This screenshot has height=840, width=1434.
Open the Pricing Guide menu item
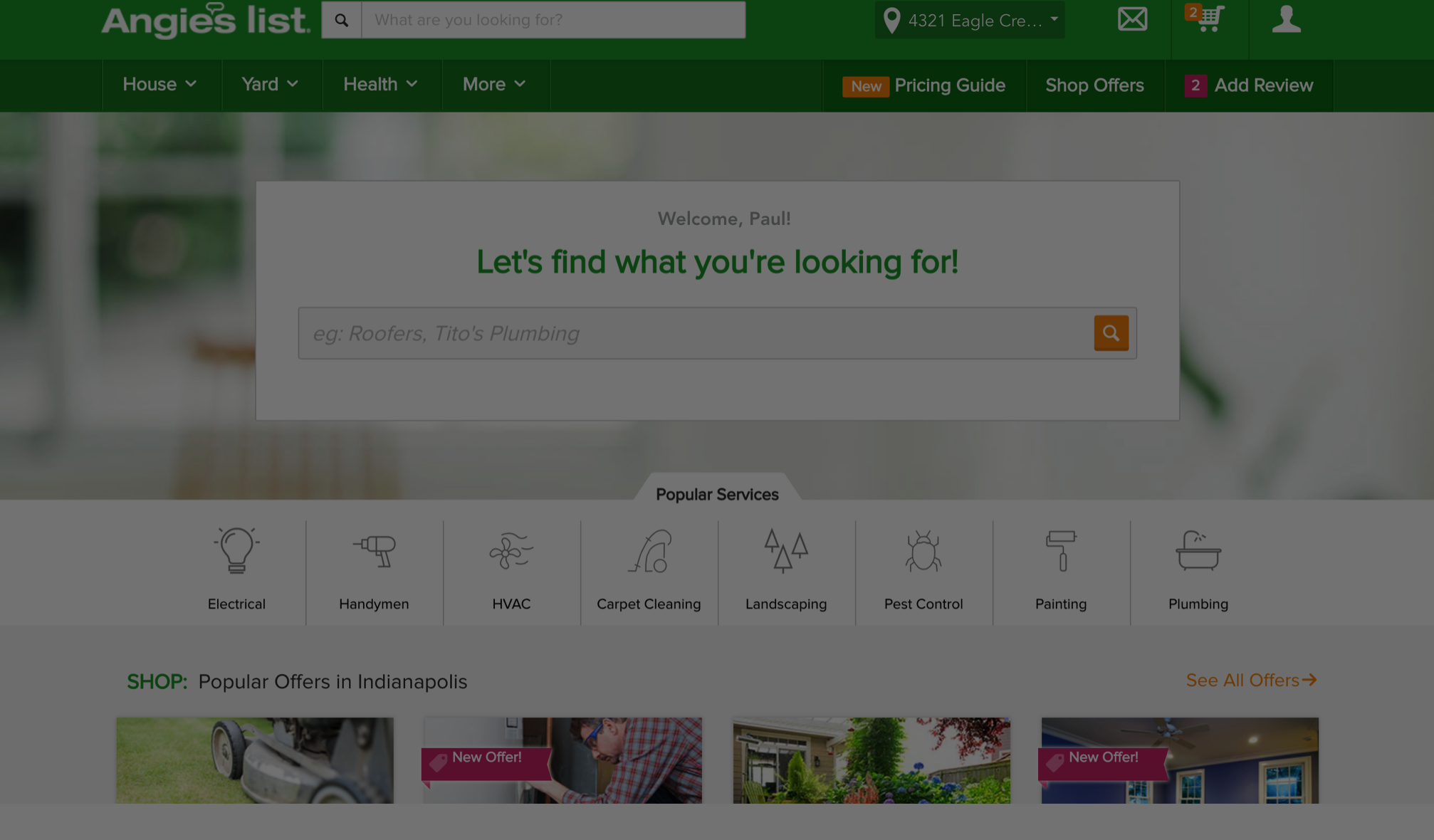(949, 85)
